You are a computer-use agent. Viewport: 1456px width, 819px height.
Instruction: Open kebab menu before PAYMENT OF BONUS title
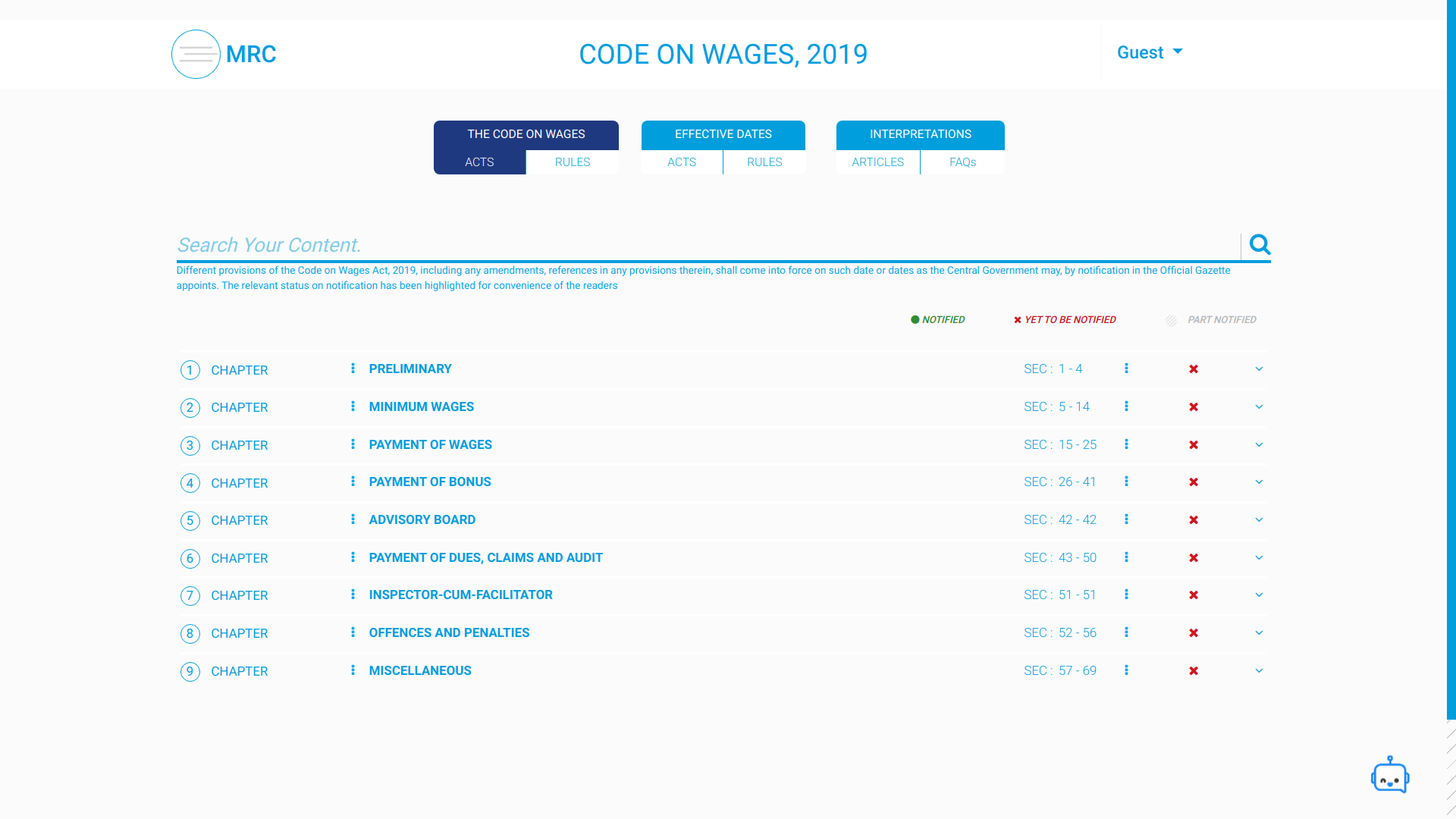tap(353, 482)
